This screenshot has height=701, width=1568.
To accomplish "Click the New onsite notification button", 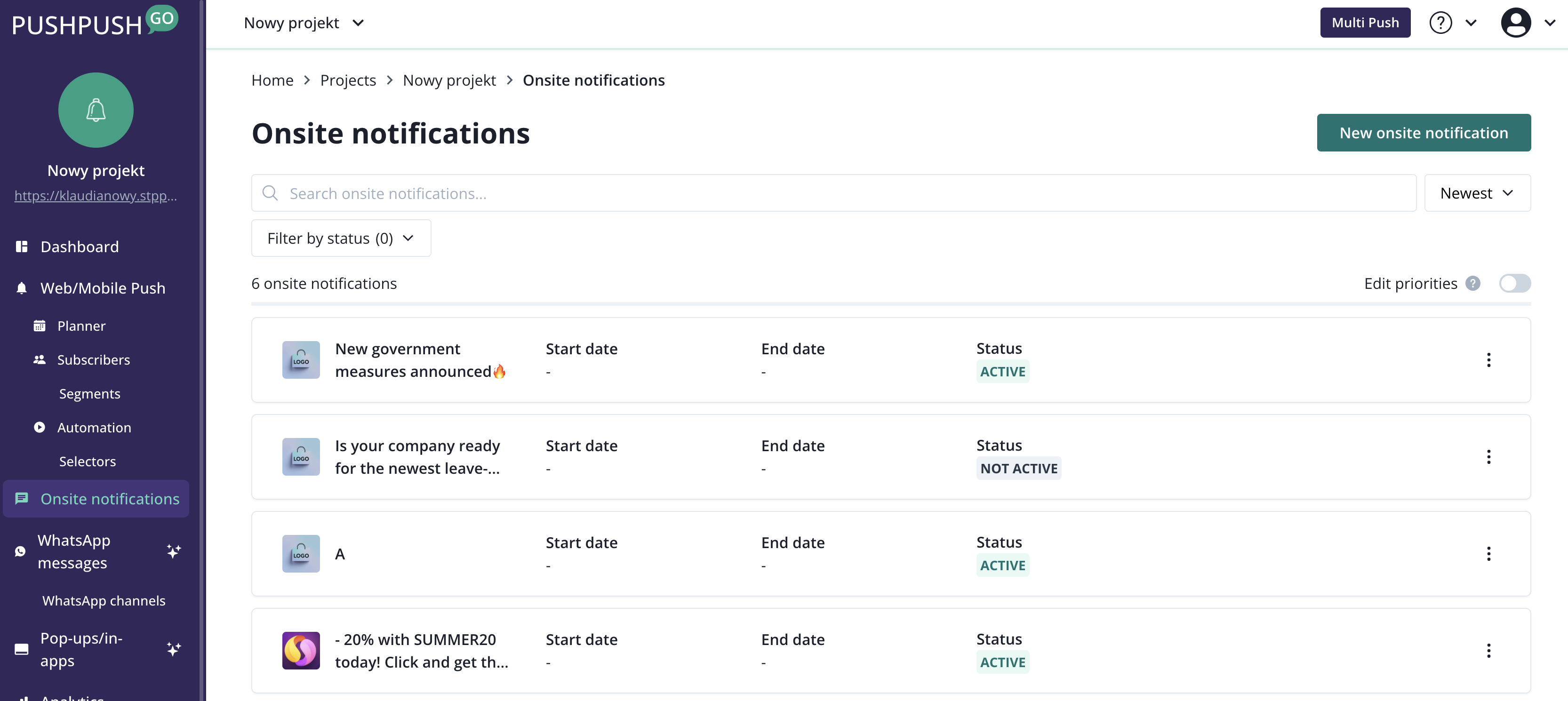I will tap(1423, 133).
